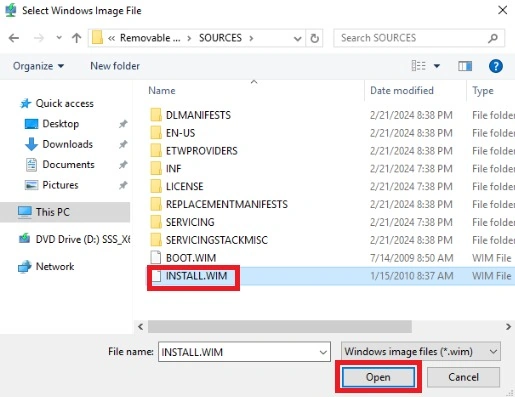This screenshot has width=515, height=397.
Task: Open the view options dropdown arrow
Action: [x=437, y=66]
